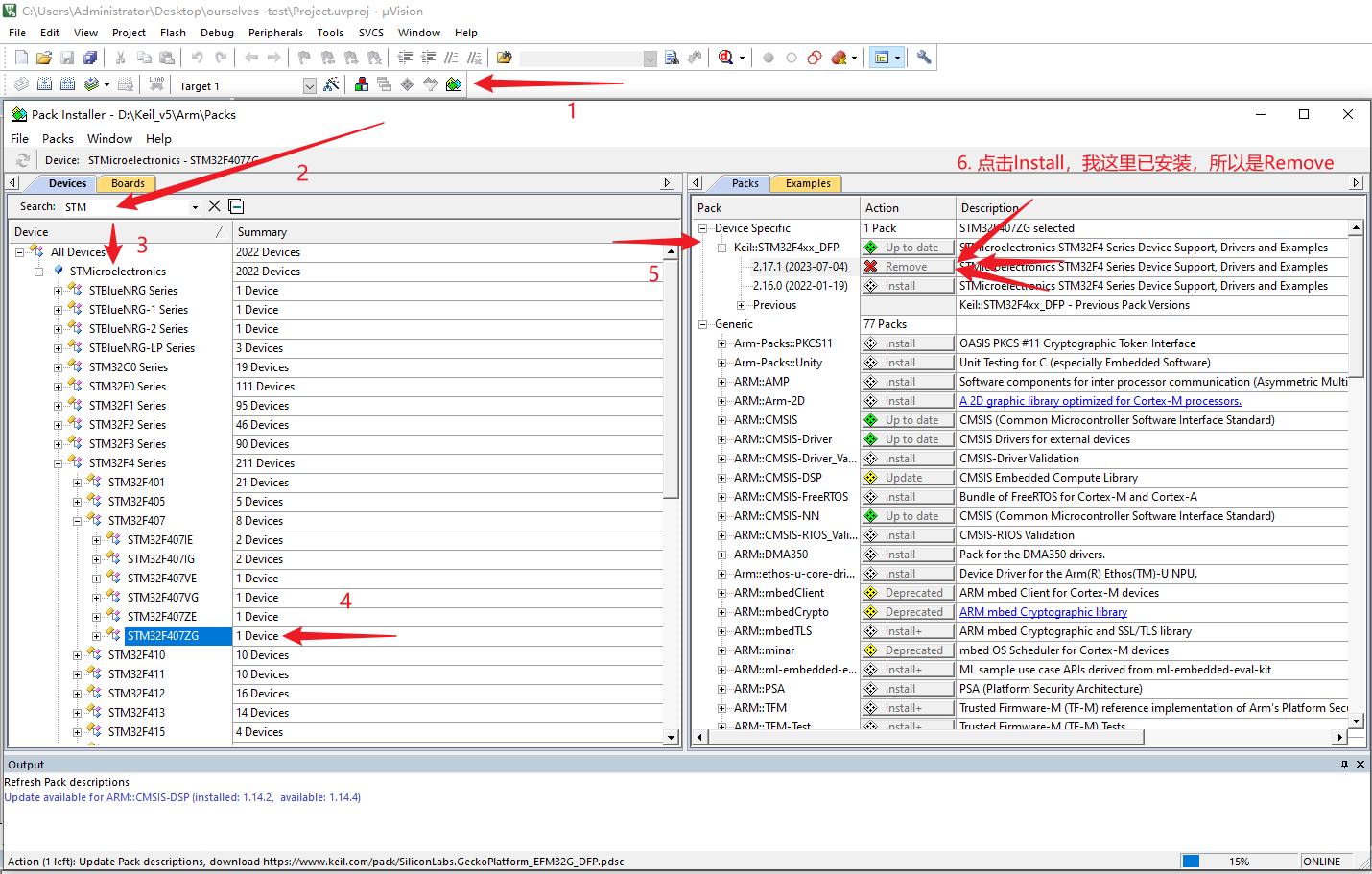1372x874 pixels.
Task: Click Remove for pack version 2.17.1
Action: (x=907, y=267)
